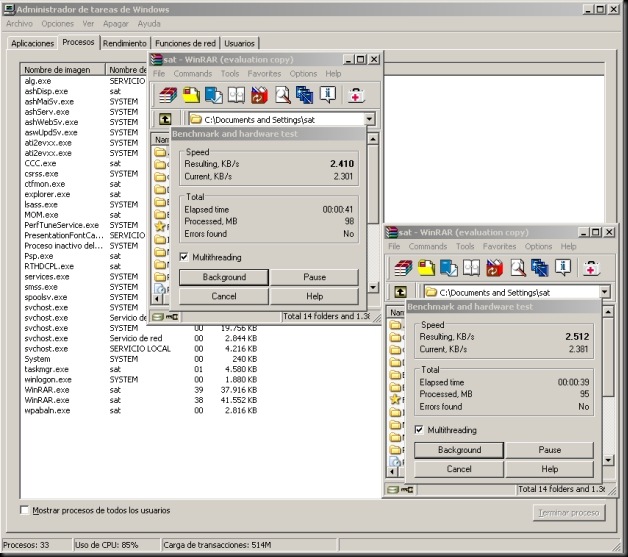The width and height of the screenshot is (628, 557).
Task: Open the path dropdown in the lower-right WinRAR window
Action: [605, 292]
